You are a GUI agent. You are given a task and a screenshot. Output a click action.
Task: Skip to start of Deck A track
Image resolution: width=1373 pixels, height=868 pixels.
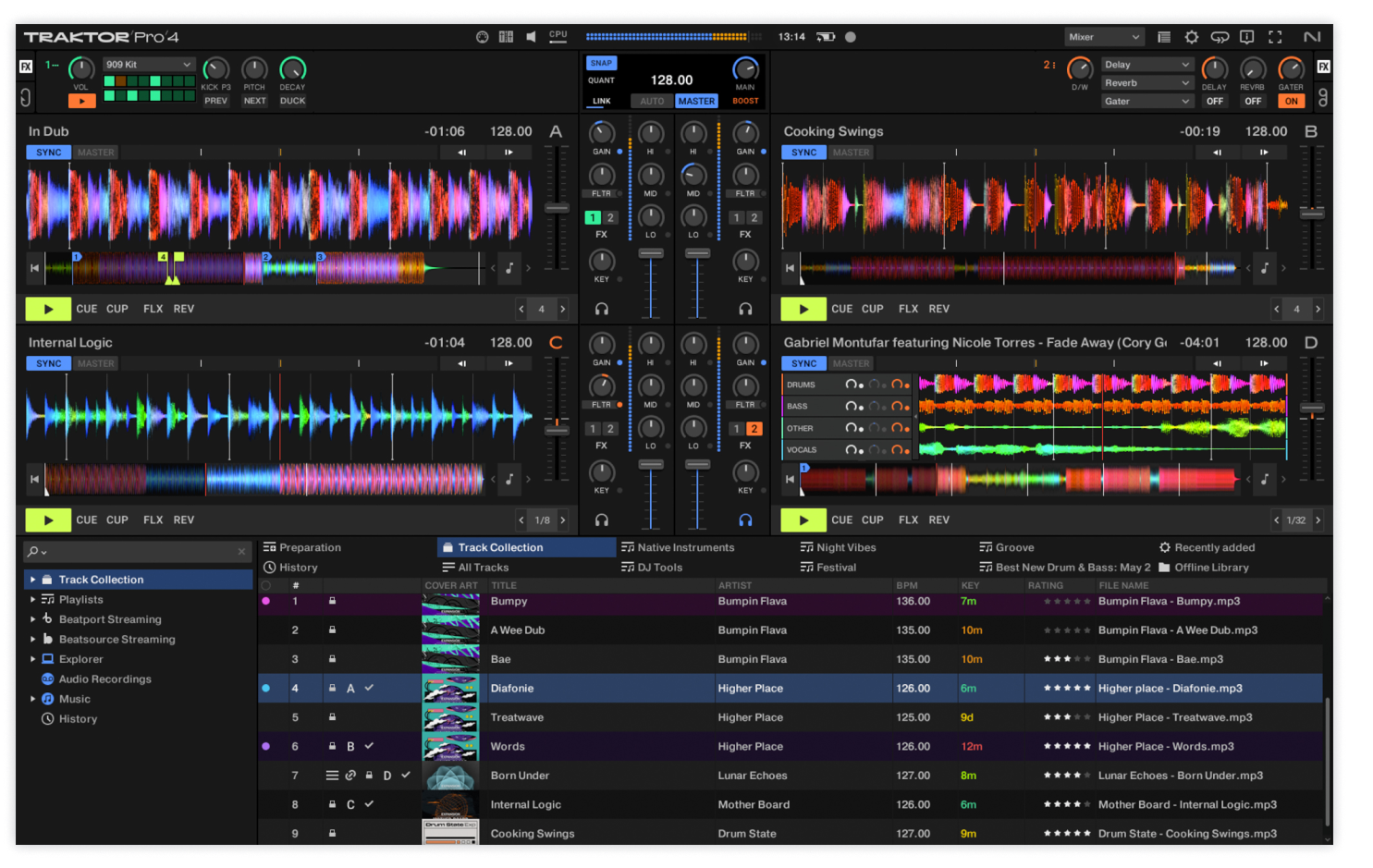pos(34,268)
